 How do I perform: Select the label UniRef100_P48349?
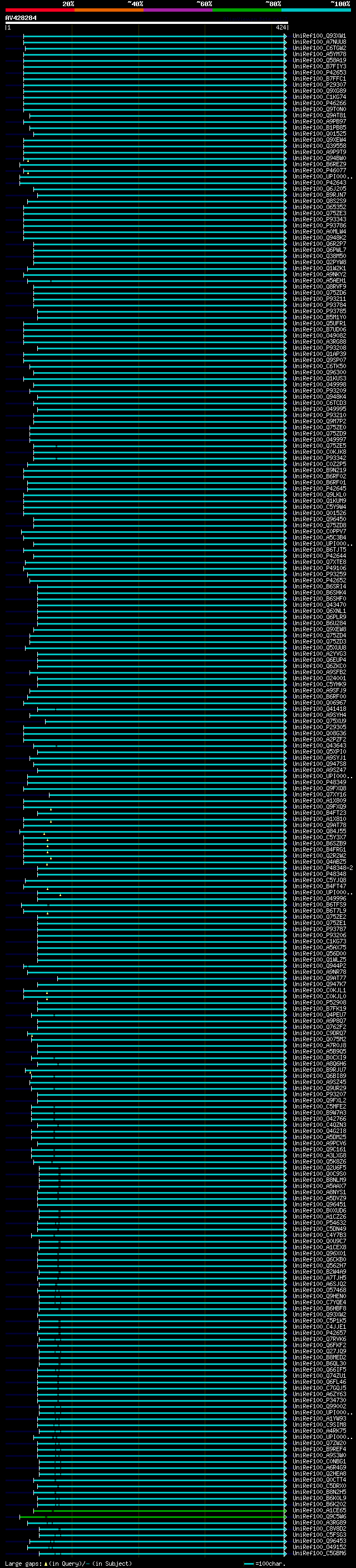click(x=319, y=782)
